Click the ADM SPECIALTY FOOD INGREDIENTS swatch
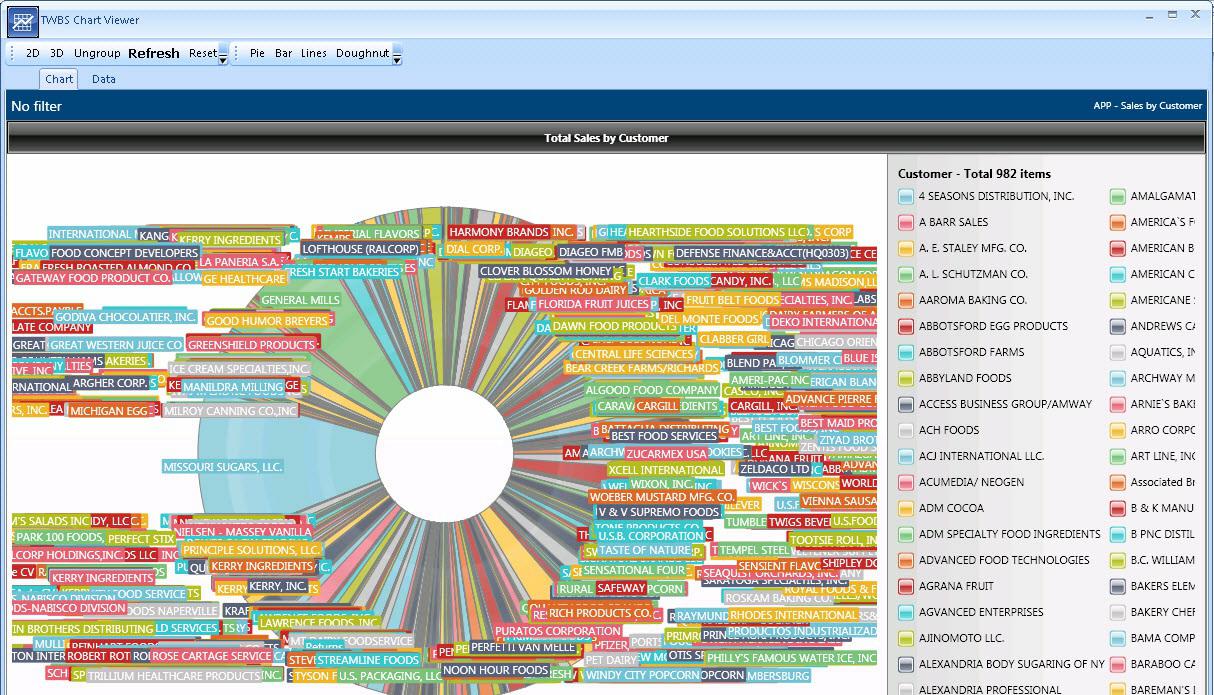 click(x=906, y=535)
